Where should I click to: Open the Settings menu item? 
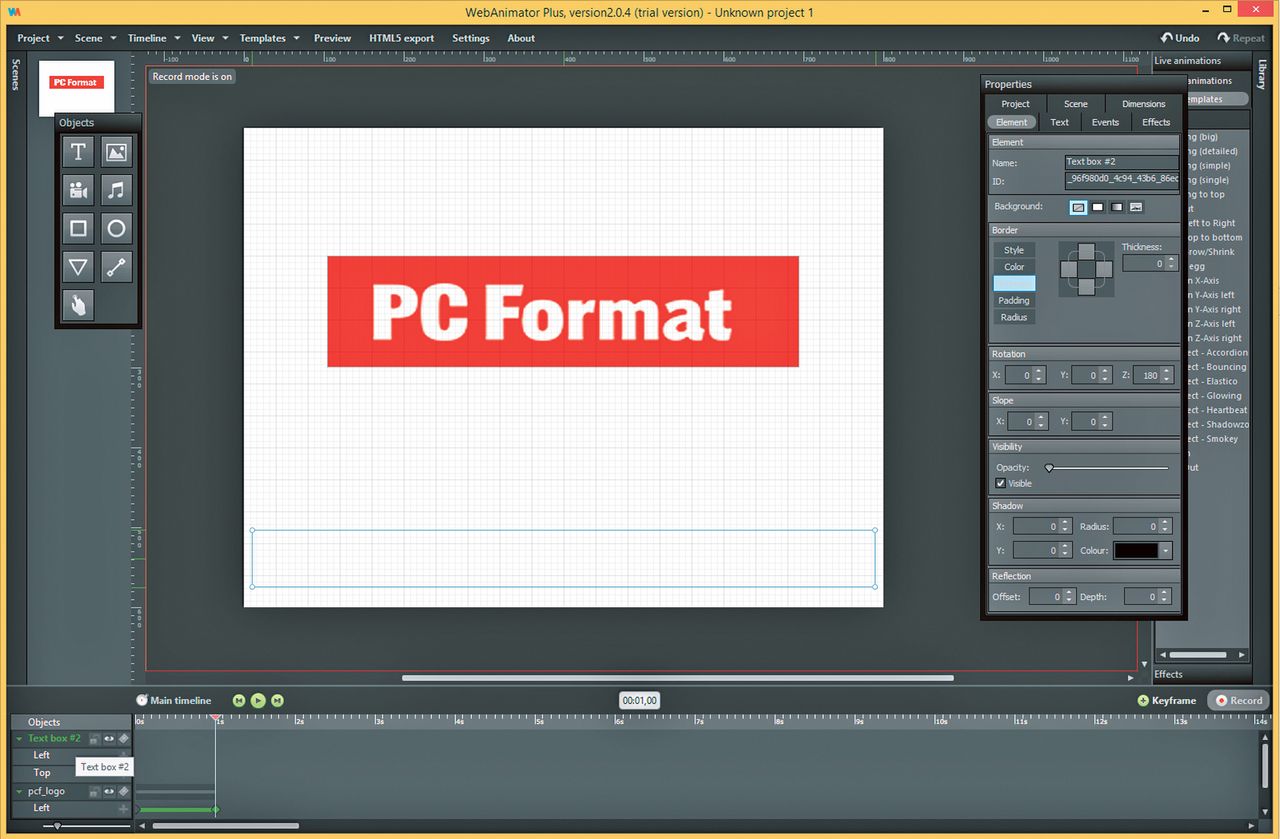point(471,38)
